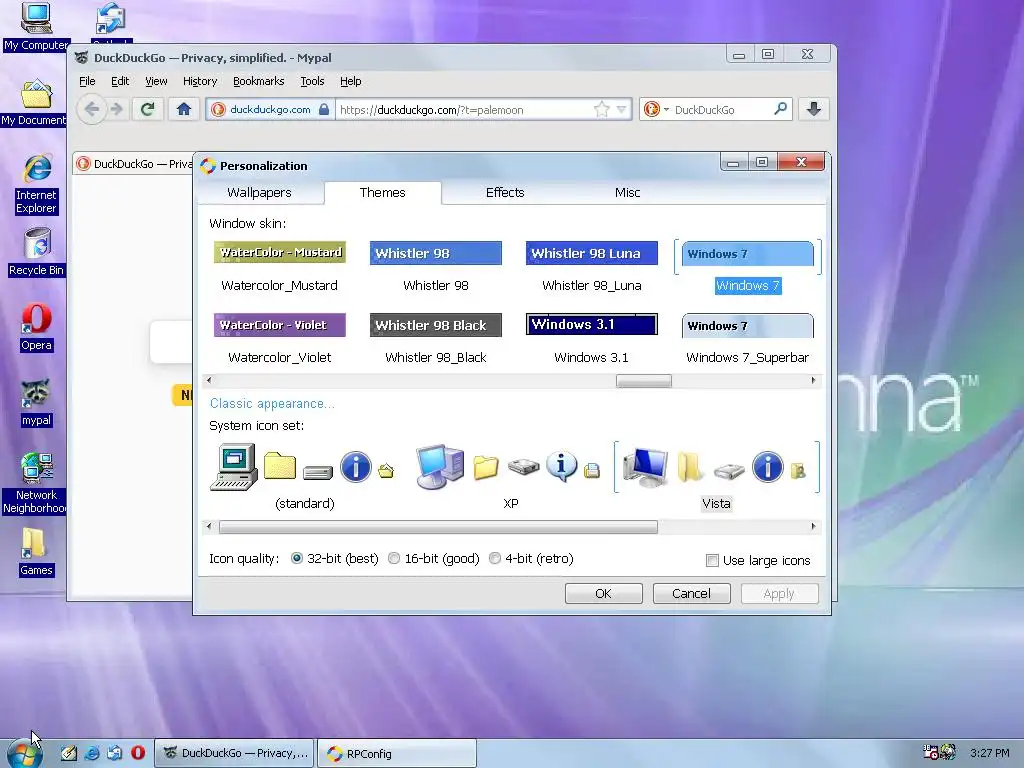
Task: Open the mypal desktop shortcut
Action: point(37,402)
